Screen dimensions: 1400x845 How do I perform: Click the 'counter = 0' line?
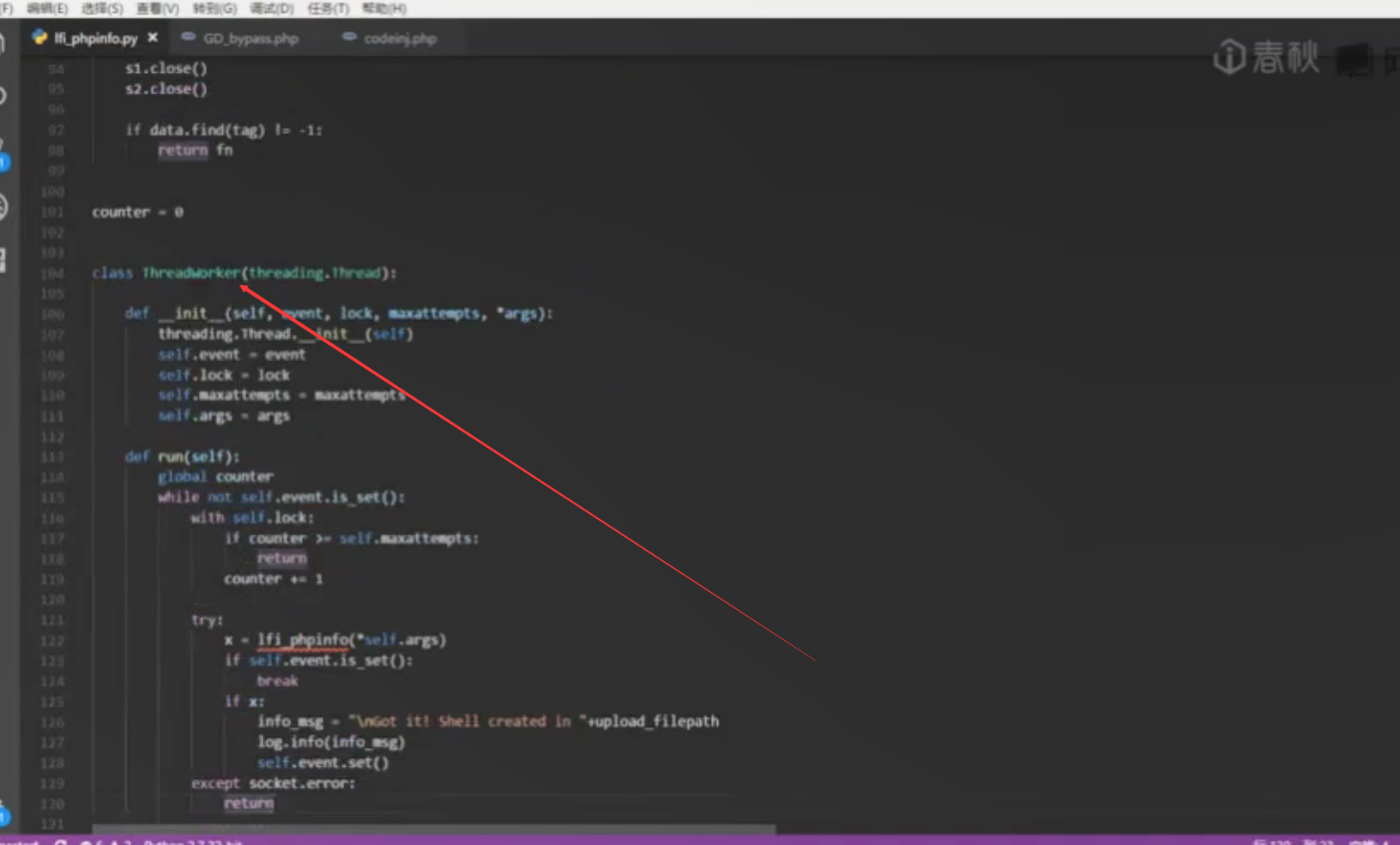pyautogui.click(x=137, y=212)
